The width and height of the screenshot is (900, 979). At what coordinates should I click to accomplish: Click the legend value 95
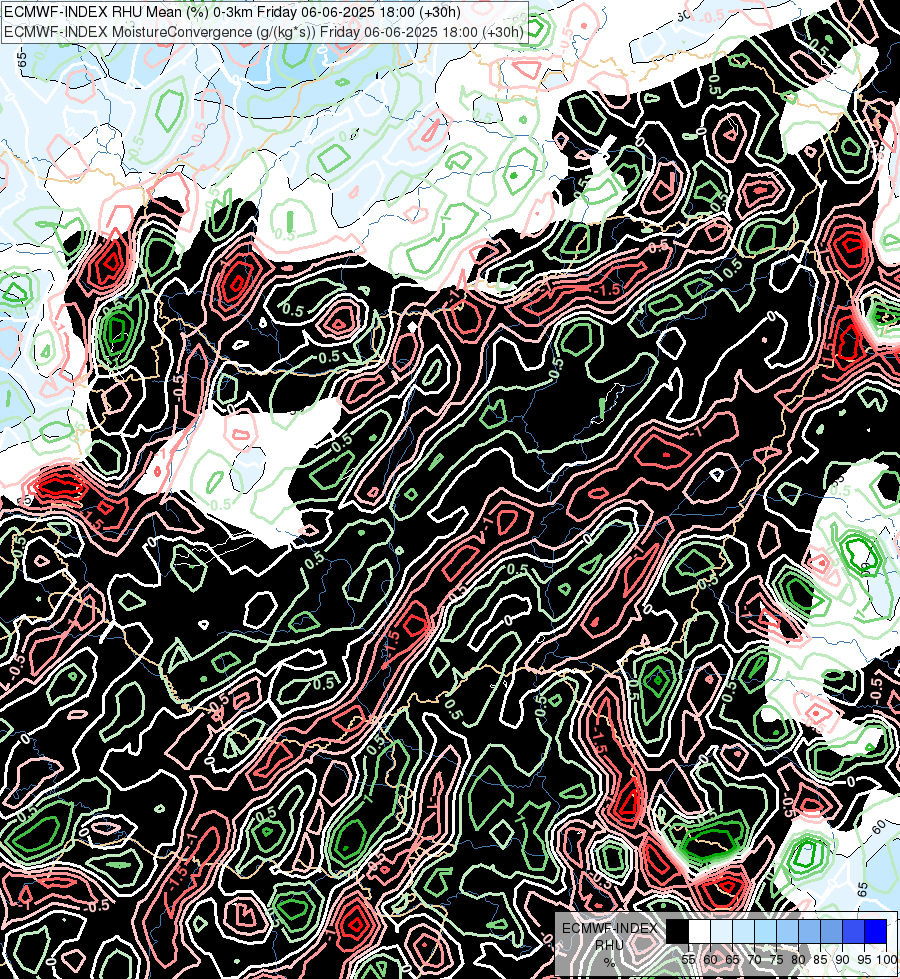click(x=864, y=960)
